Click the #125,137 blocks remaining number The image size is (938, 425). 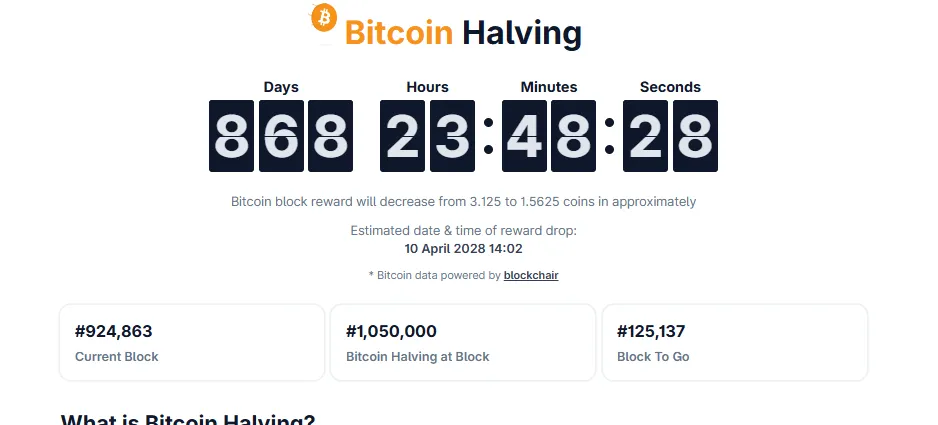(x=651, y=332)
